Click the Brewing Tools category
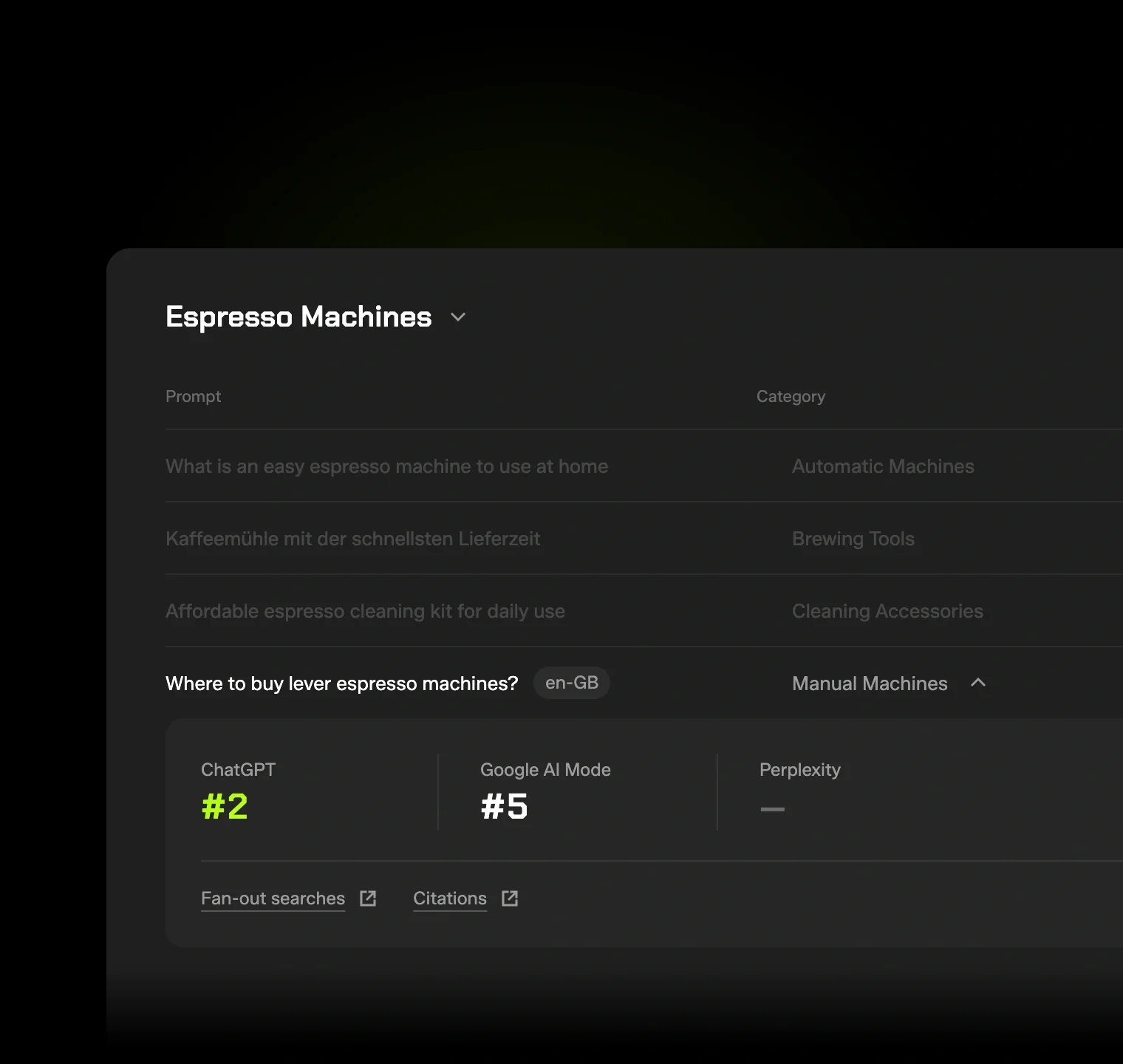 coord(853,539)
